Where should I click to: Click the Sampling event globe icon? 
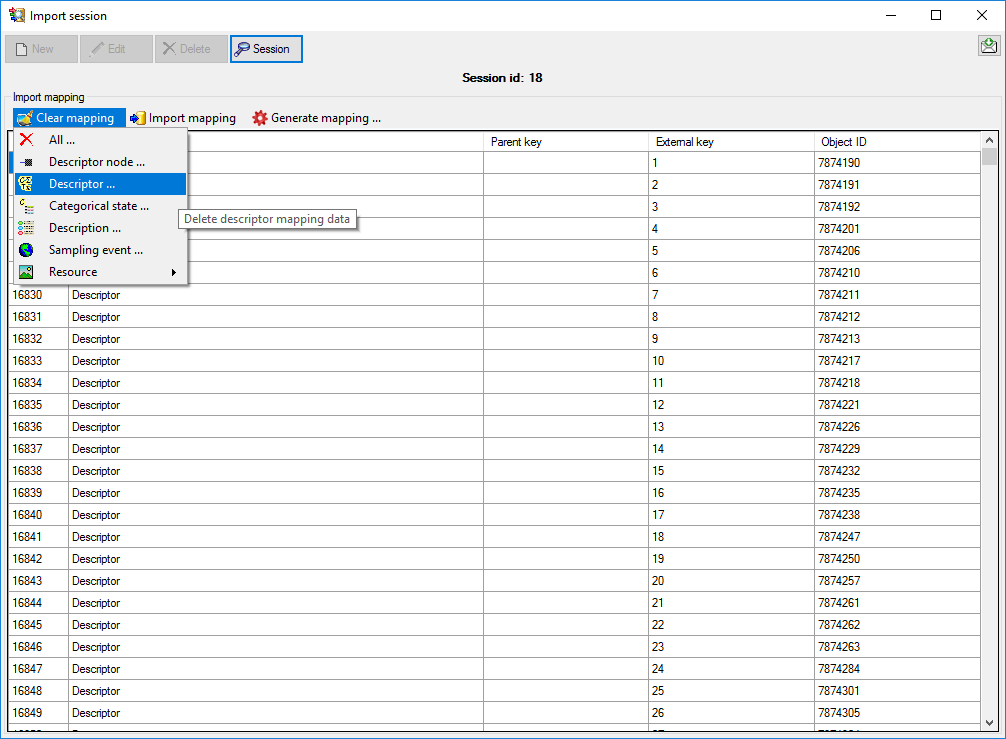pyautogui.click(x=26, y=250)
